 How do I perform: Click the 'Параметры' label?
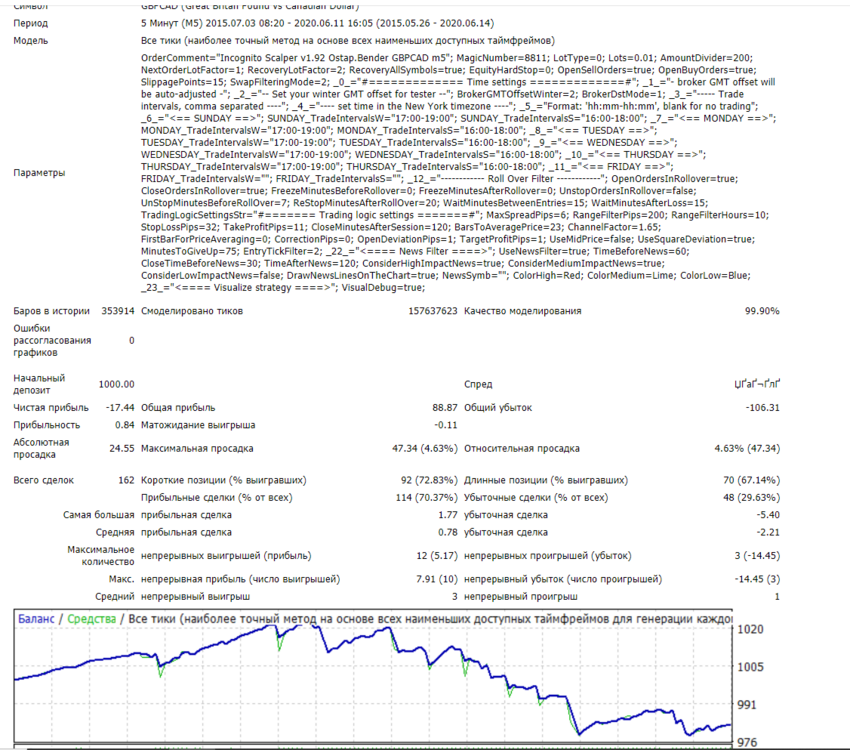pos(39,173)
